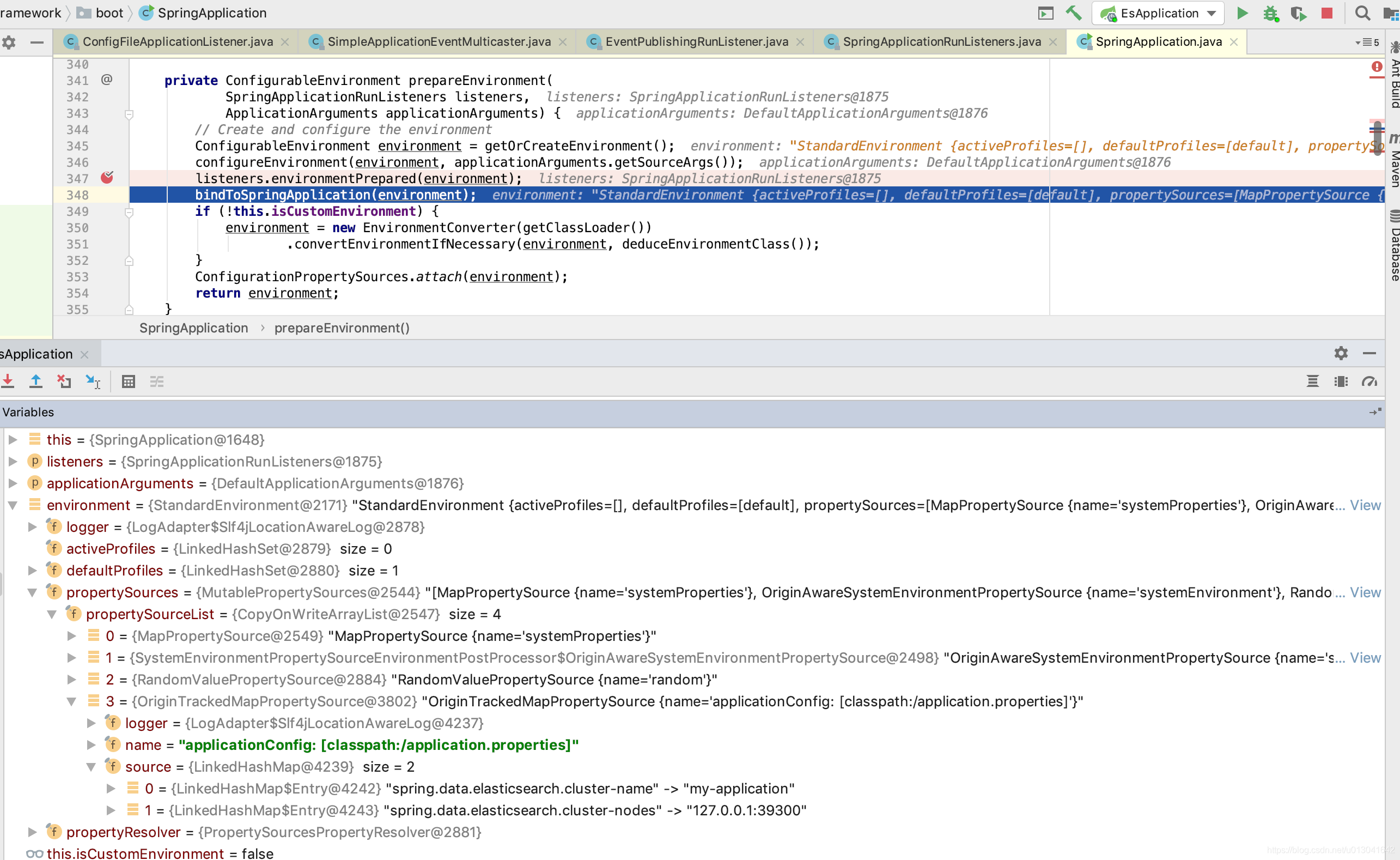Collapse the propertySources node

(x=32, y=592)
